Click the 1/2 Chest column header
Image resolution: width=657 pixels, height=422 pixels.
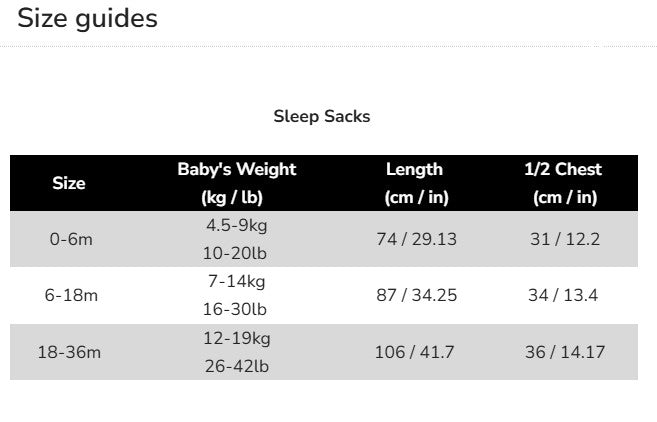[x=564, y=183]
